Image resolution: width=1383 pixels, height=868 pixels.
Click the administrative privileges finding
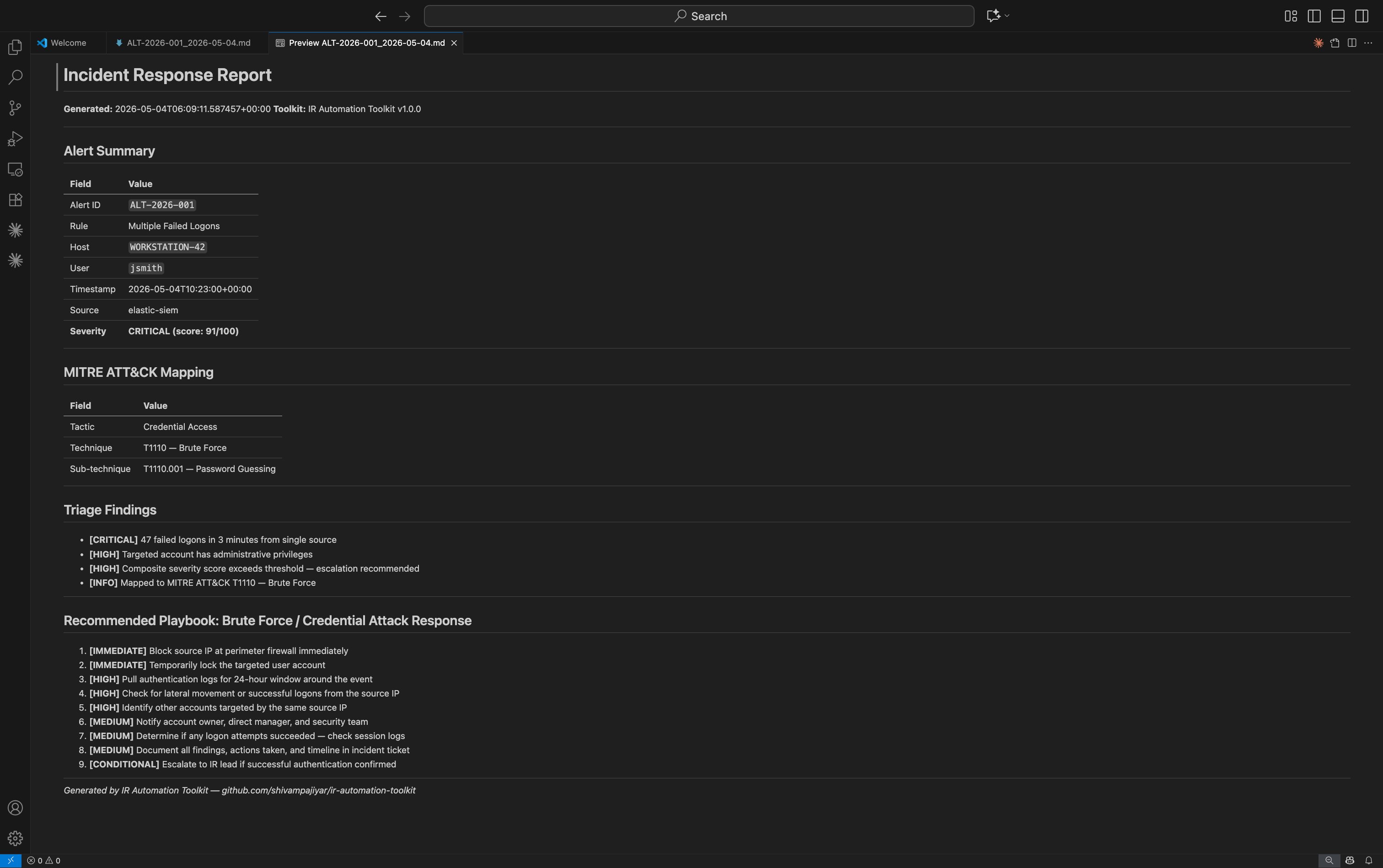201,555
